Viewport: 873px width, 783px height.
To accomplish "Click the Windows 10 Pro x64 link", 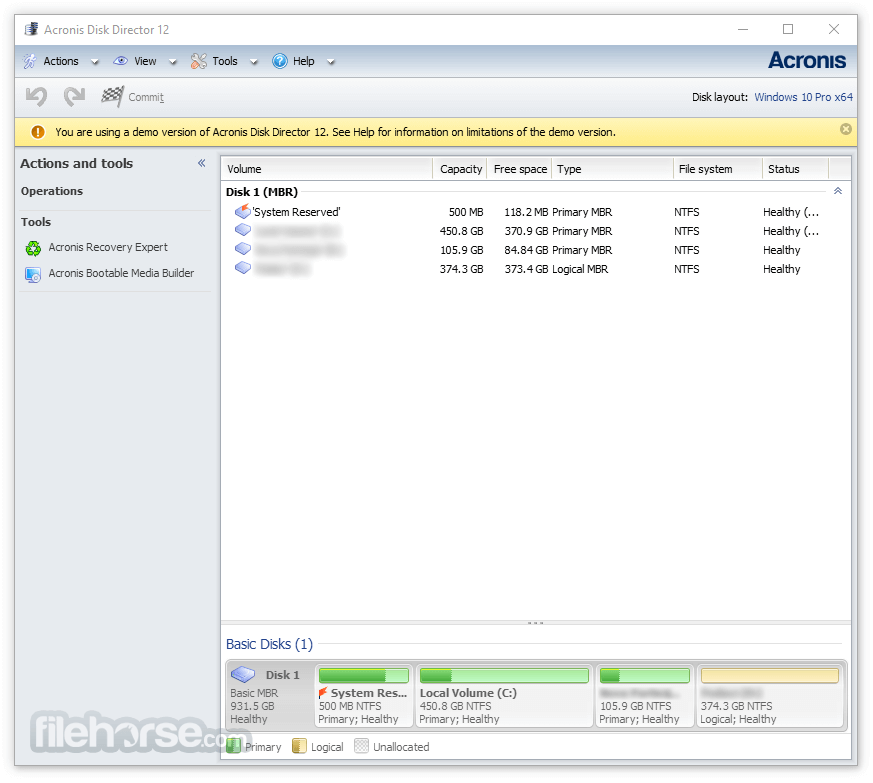I will pos(803,97).
